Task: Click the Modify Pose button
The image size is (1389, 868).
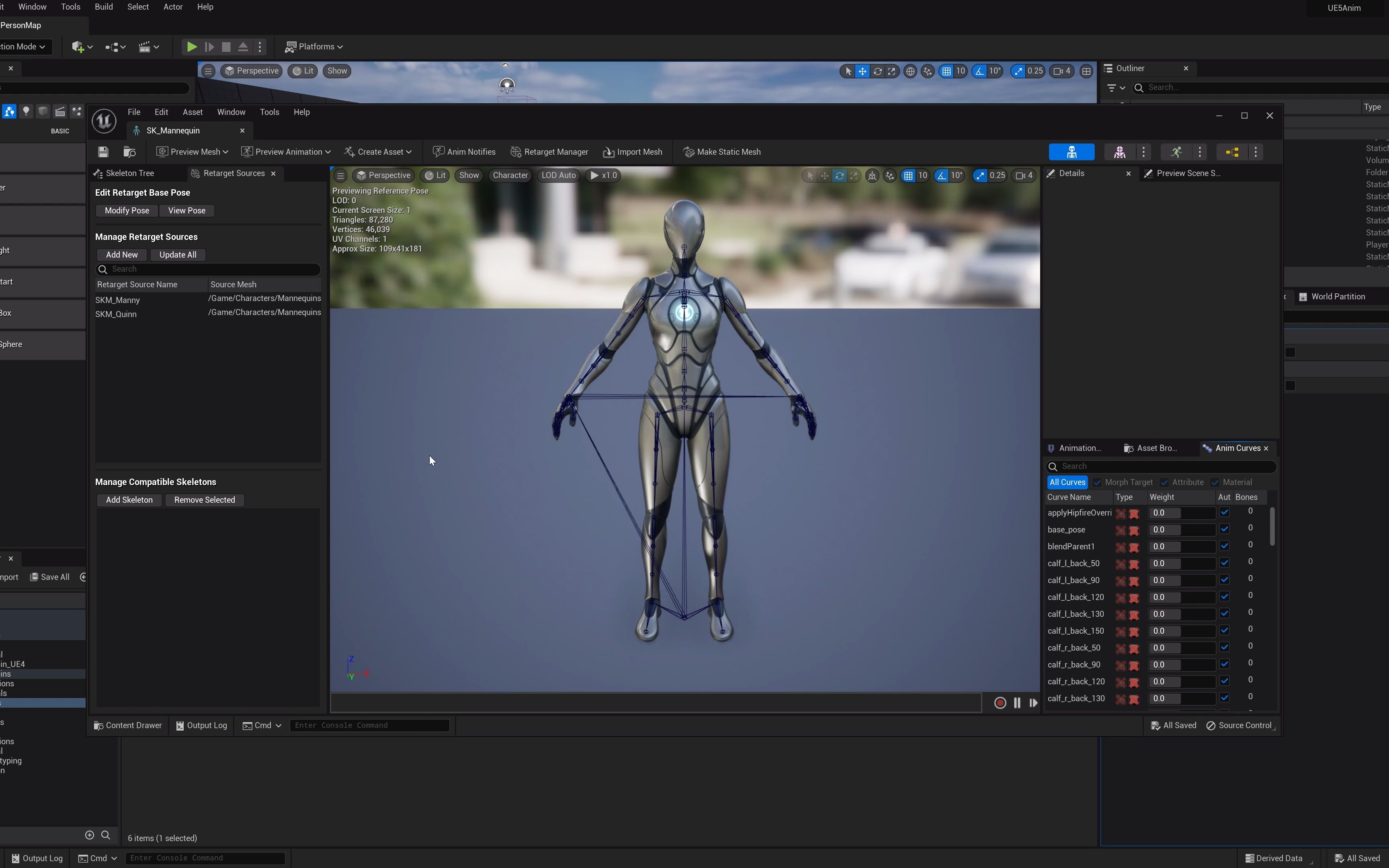Action: (126, 211)
